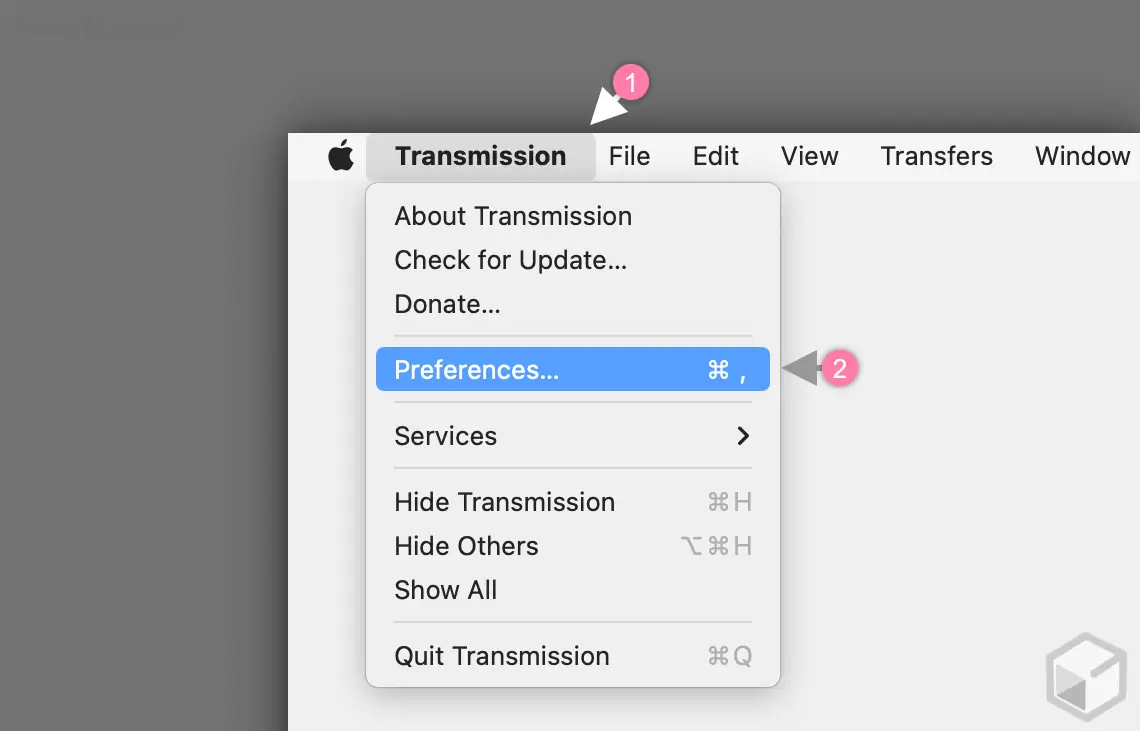Open the File menu
The width and height of the screenshot is (1140, 731).
(x=629, y=156)
